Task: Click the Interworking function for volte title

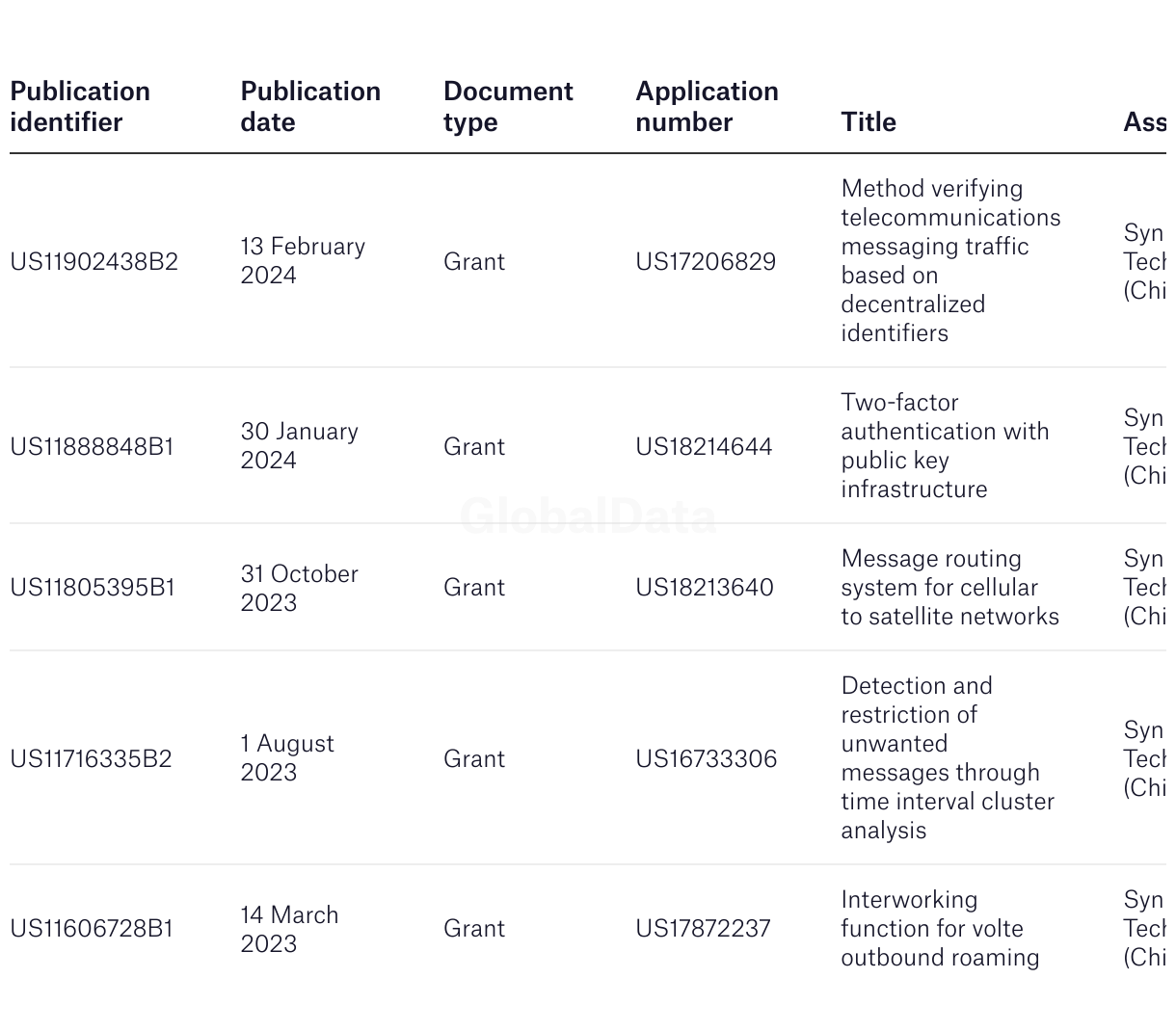Action: [940, 928]
